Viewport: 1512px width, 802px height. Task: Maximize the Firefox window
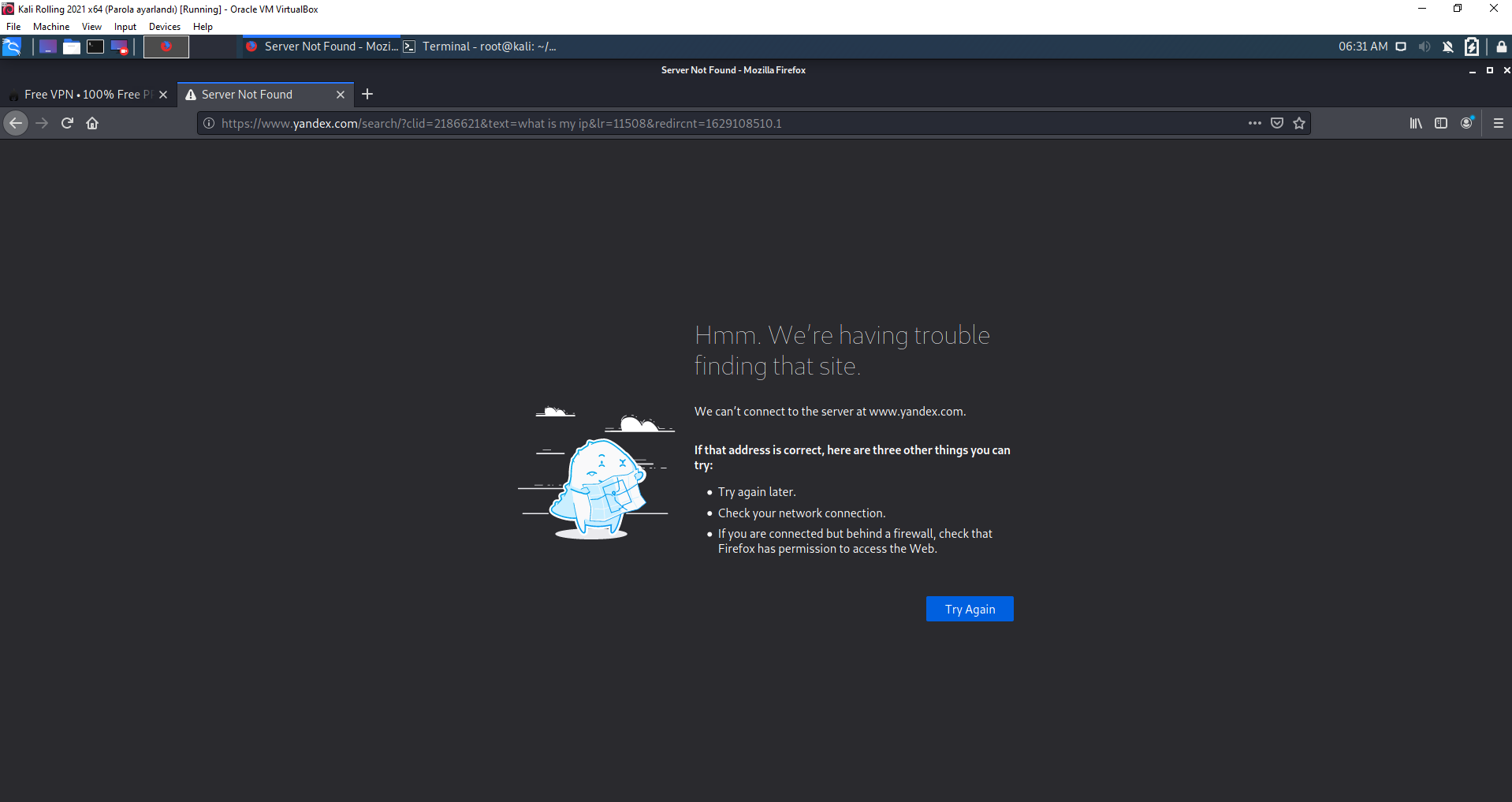[1489, 70]
